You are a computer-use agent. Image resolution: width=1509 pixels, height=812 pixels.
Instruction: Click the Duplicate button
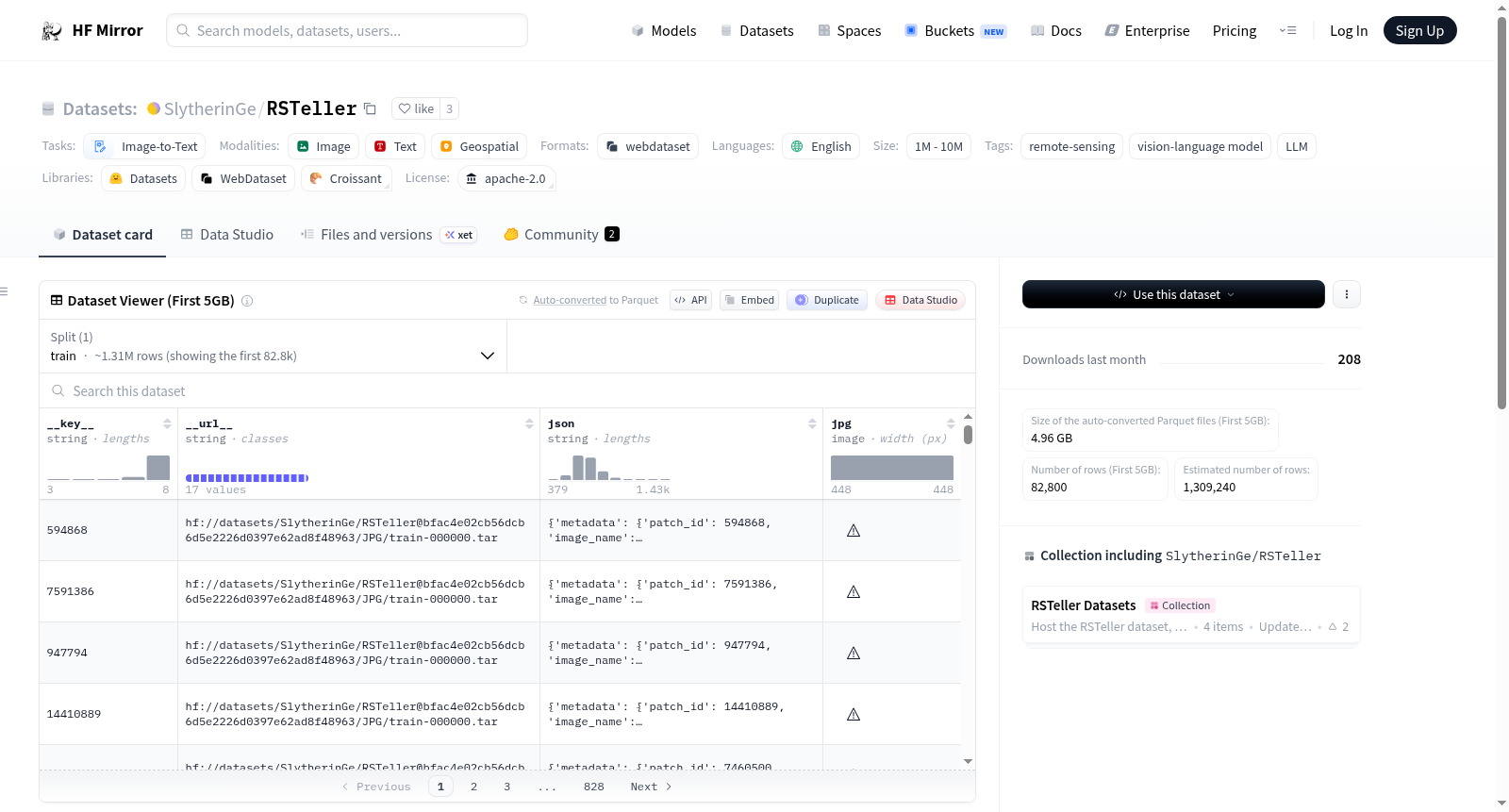826,300
